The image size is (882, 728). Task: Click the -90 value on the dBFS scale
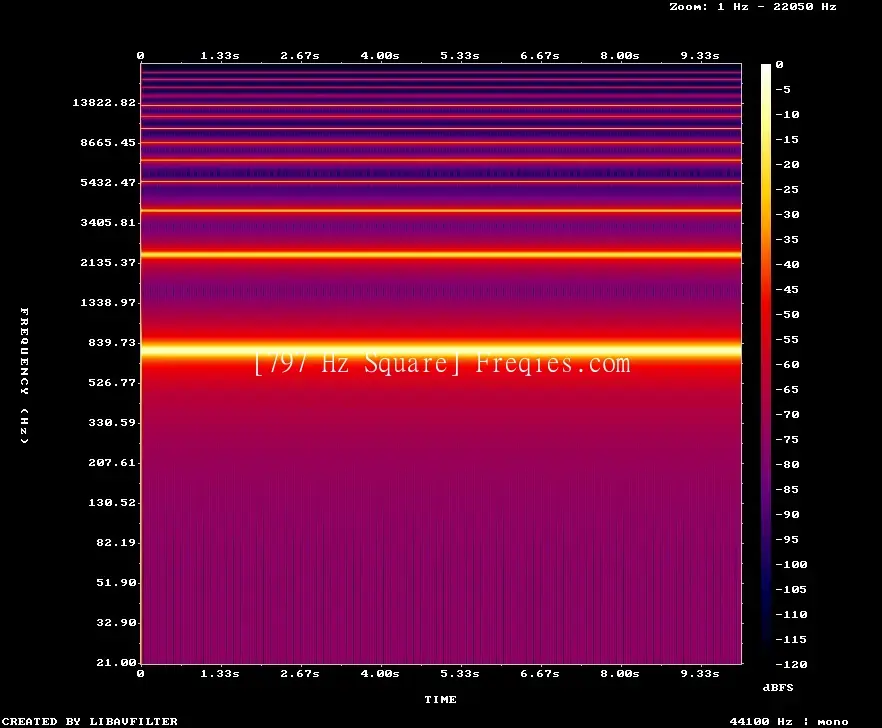point(787,514)
